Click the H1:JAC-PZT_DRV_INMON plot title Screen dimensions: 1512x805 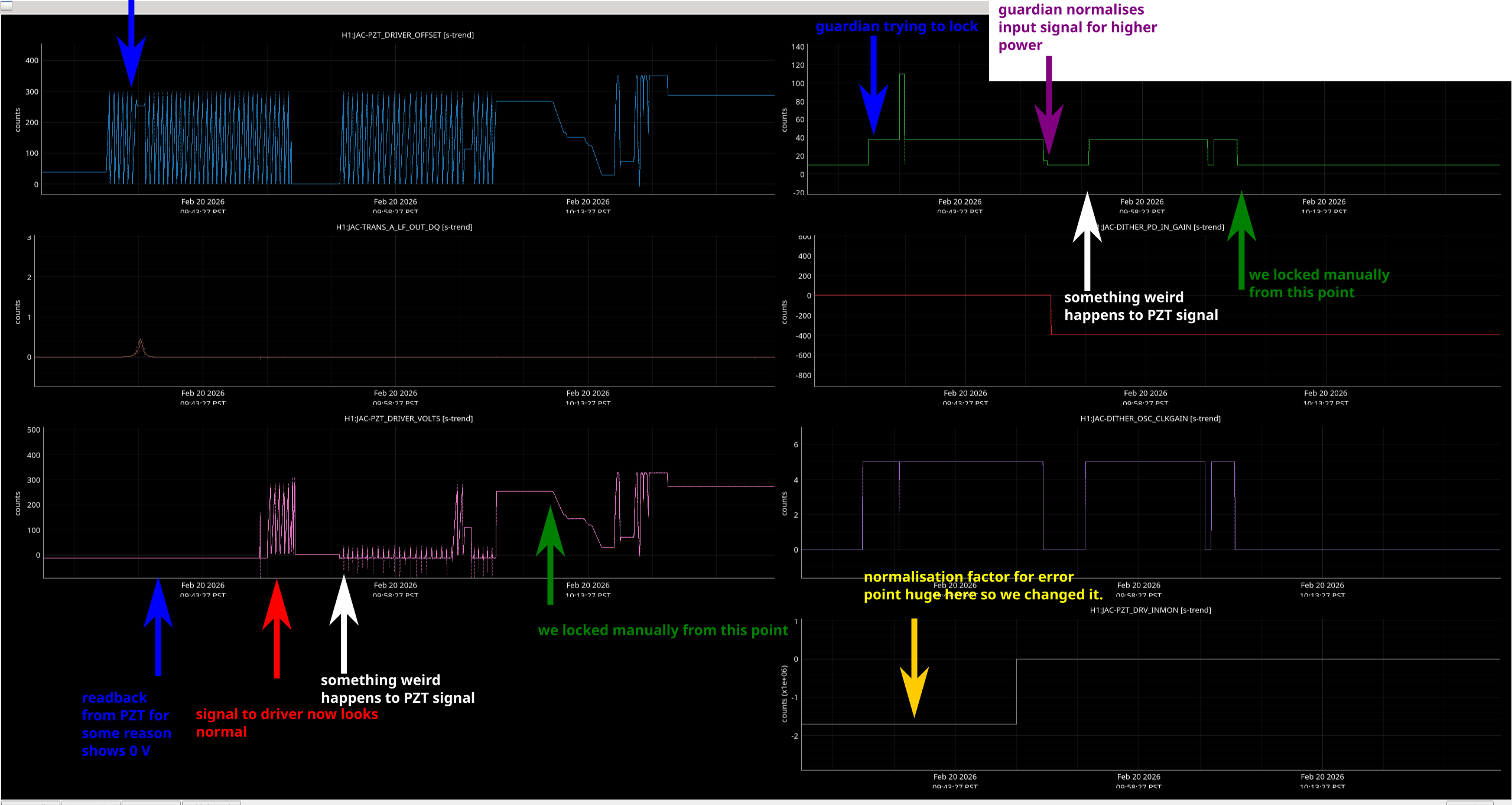[1150, 610]
